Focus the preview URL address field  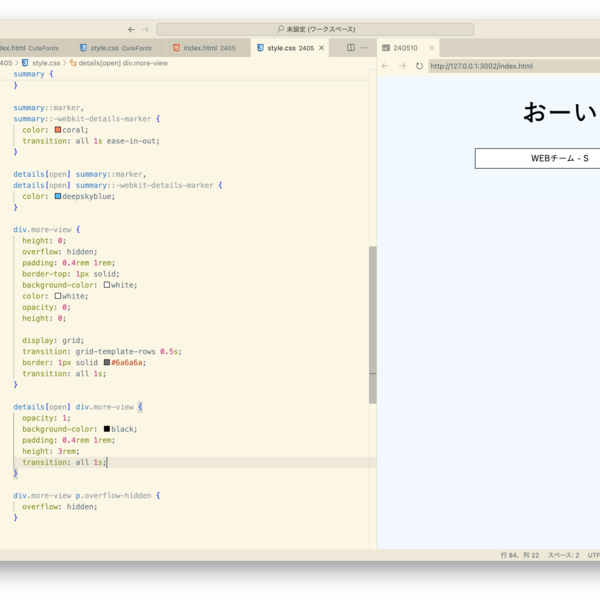(514, 66)
